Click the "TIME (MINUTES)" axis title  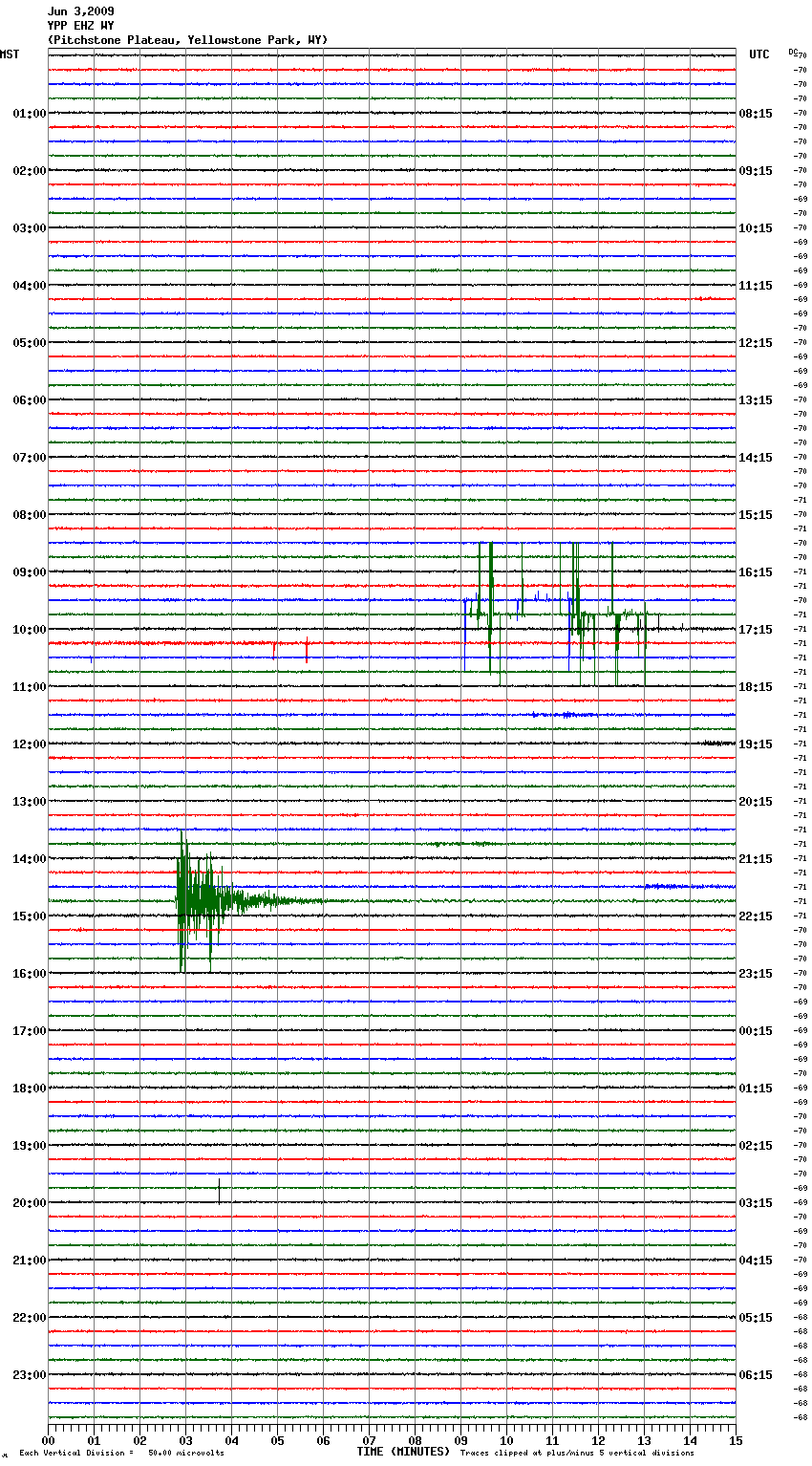pyautogui.click(x=403, y=1452)
